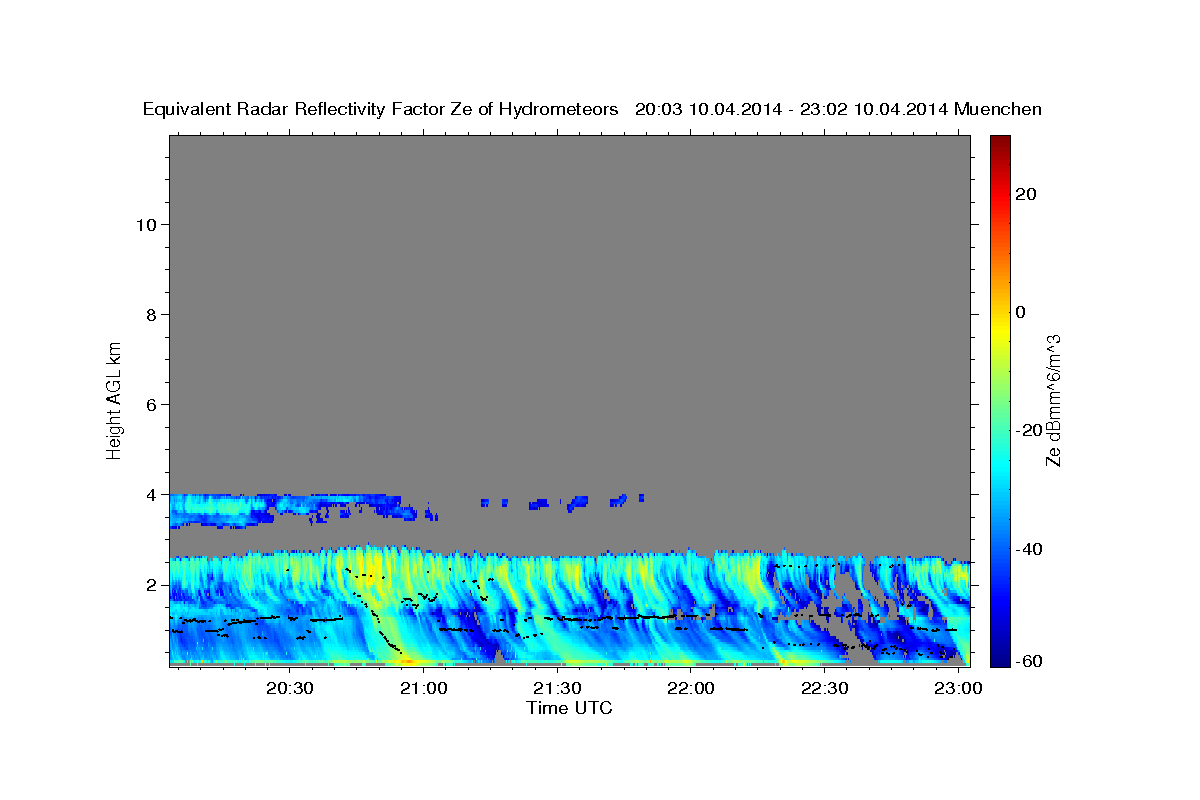
Task: Click the Time UTC axis title
Action: [569, 708]
